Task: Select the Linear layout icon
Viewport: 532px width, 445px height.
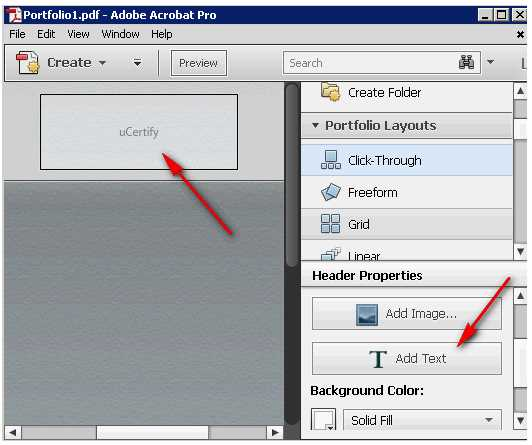Action: 330,254
